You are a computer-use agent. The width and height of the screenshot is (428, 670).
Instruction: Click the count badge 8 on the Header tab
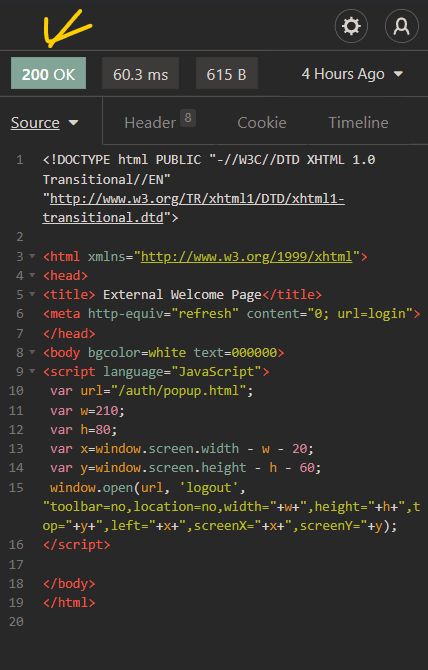(188, 118)
